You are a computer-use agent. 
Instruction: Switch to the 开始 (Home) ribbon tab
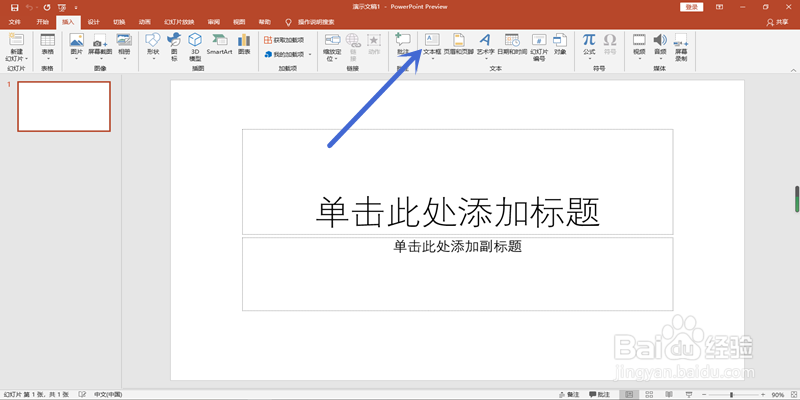42,22
